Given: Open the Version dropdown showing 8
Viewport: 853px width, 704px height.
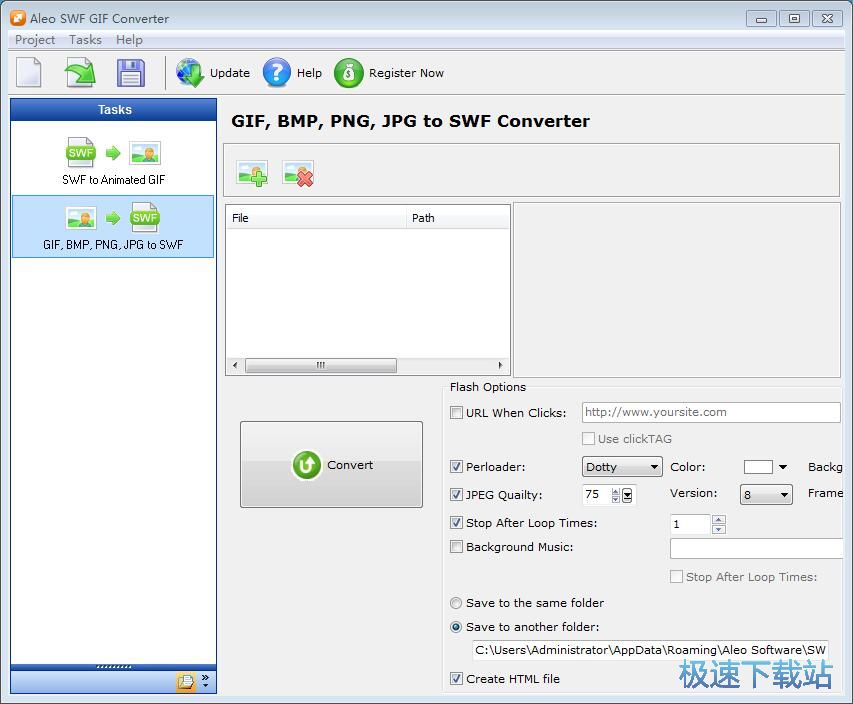Looking at the screenshot, I should 766,495.
